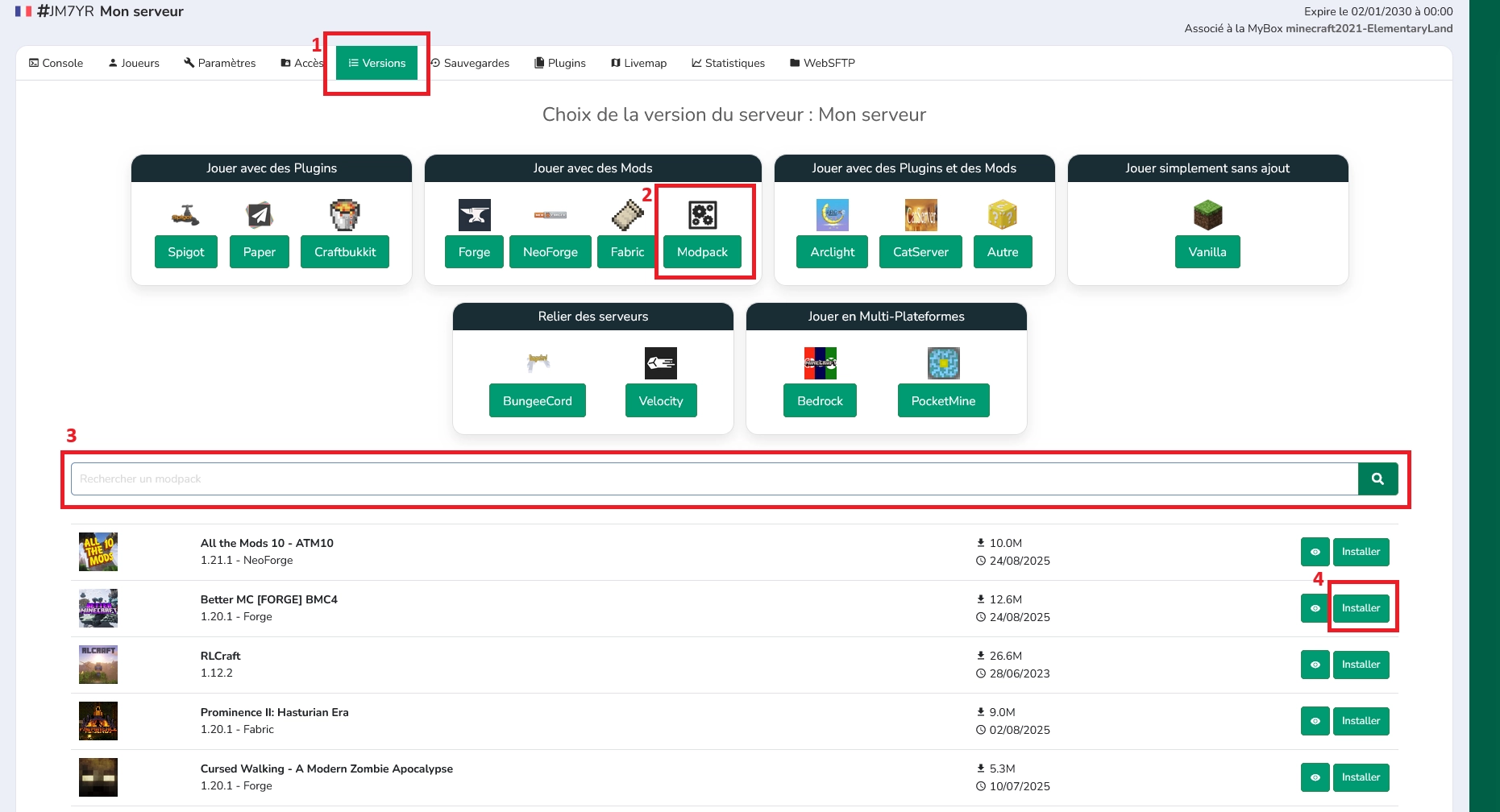1500x812 pixels.
Task: Click the Vanilla grass block icon
Action: point(1207,215)
